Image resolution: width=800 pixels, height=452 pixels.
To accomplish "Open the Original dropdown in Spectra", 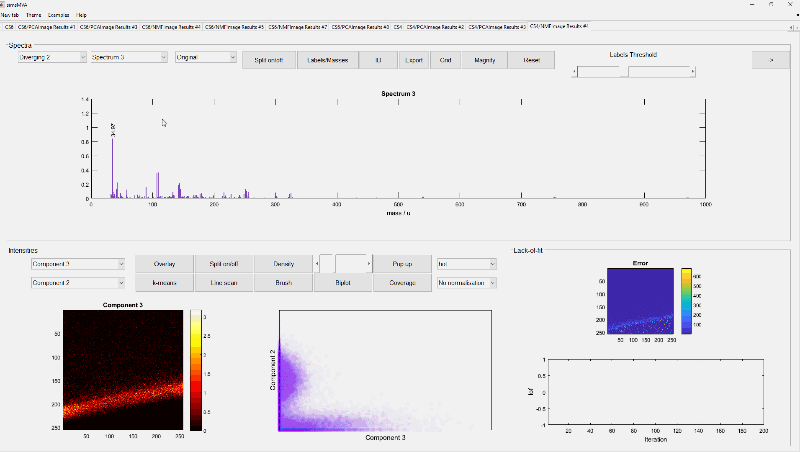I will tap(205, 58).
